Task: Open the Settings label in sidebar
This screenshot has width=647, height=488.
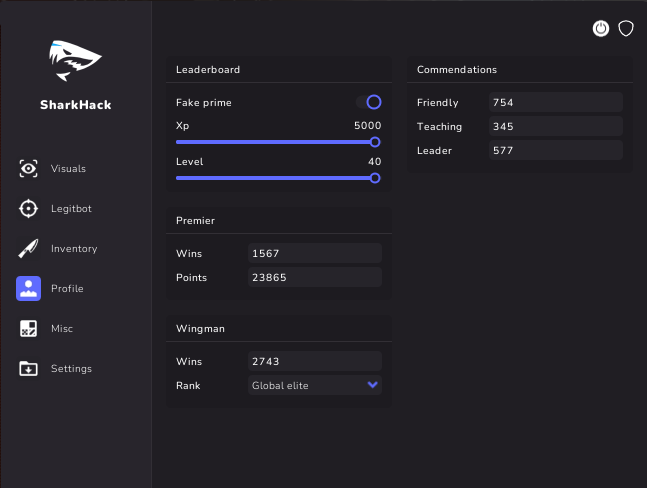Action: click(x=71, y=369)
